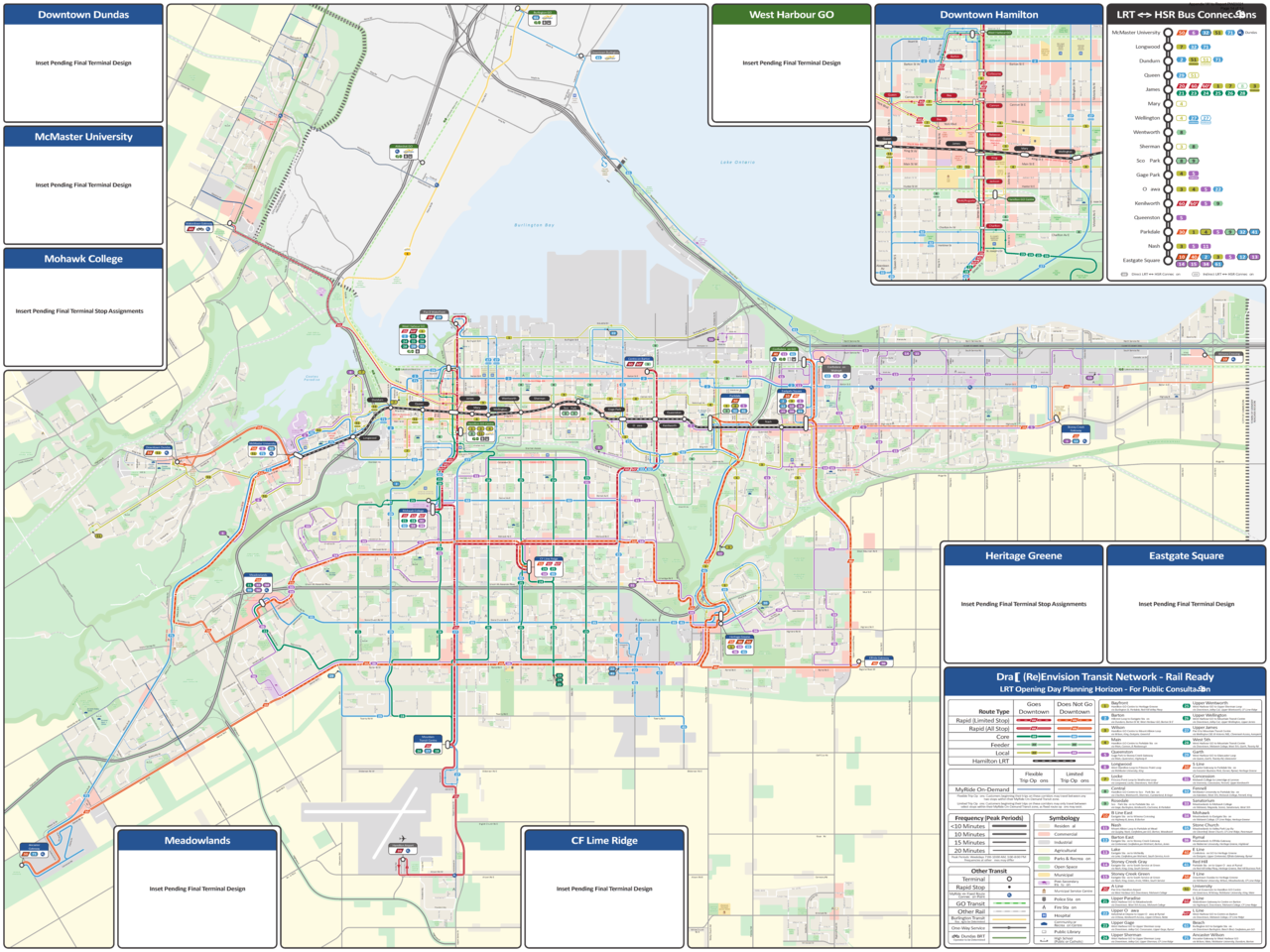Select the Police Station icon in the legend
Image resolution: width=1270 pixels, height=952 pixels.
(x=1045, y=899)
